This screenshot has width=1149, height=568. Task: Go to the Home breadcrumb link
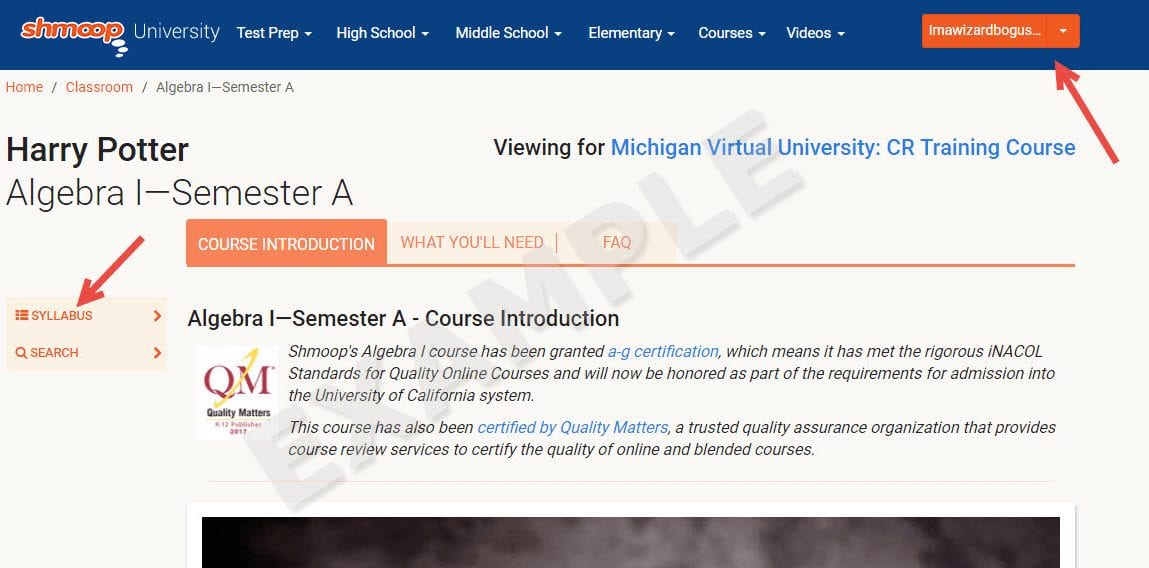[24, 87]
